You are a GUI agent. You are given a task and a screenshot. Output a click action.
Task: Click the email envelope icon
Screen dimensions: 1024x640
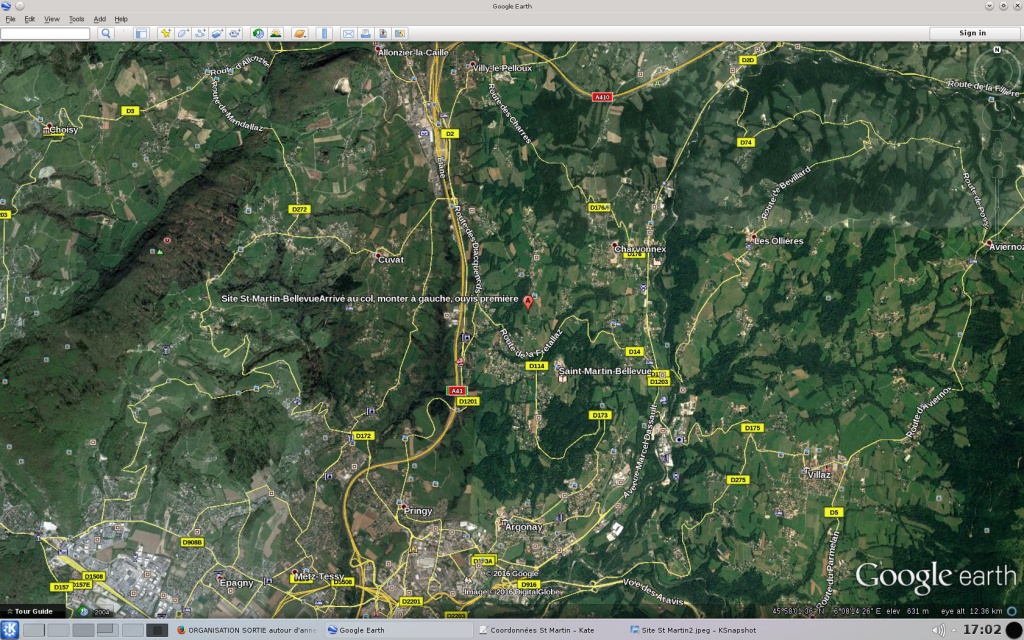(348, 33)
